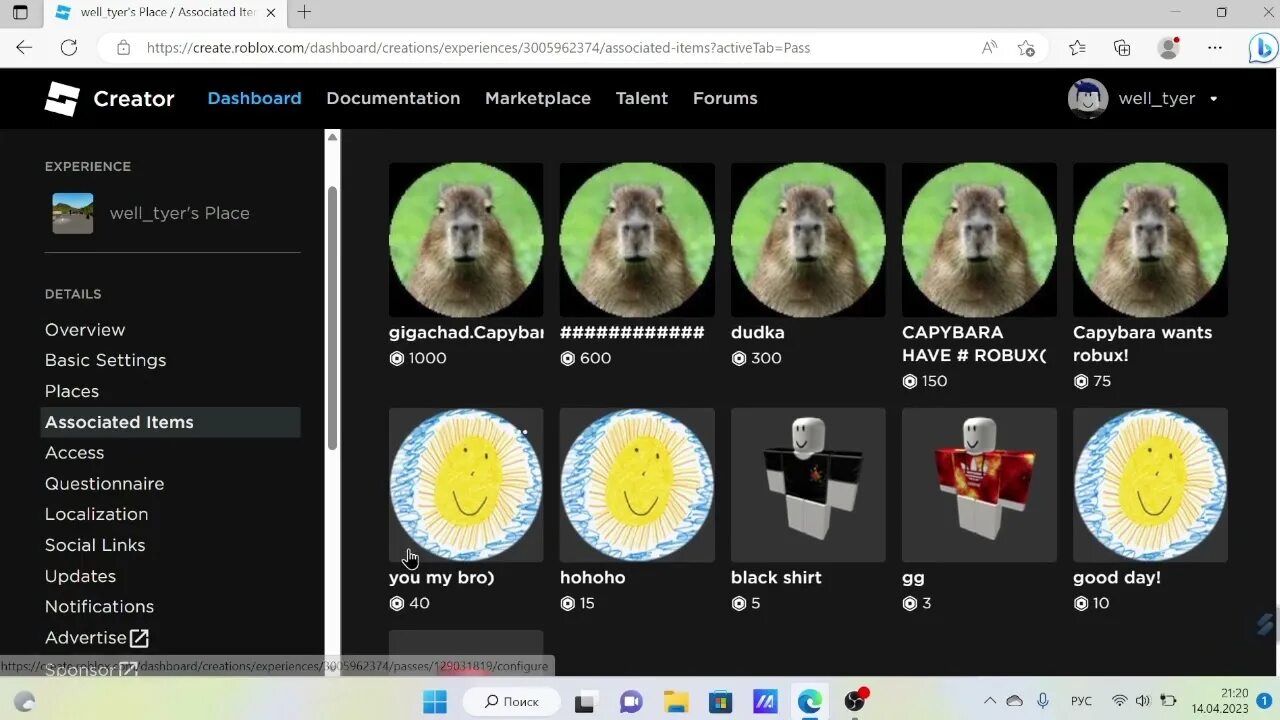Open the ############ pass thumbnail
Viewport: 1280px width, 720px height.
click(x=637, y=240)
